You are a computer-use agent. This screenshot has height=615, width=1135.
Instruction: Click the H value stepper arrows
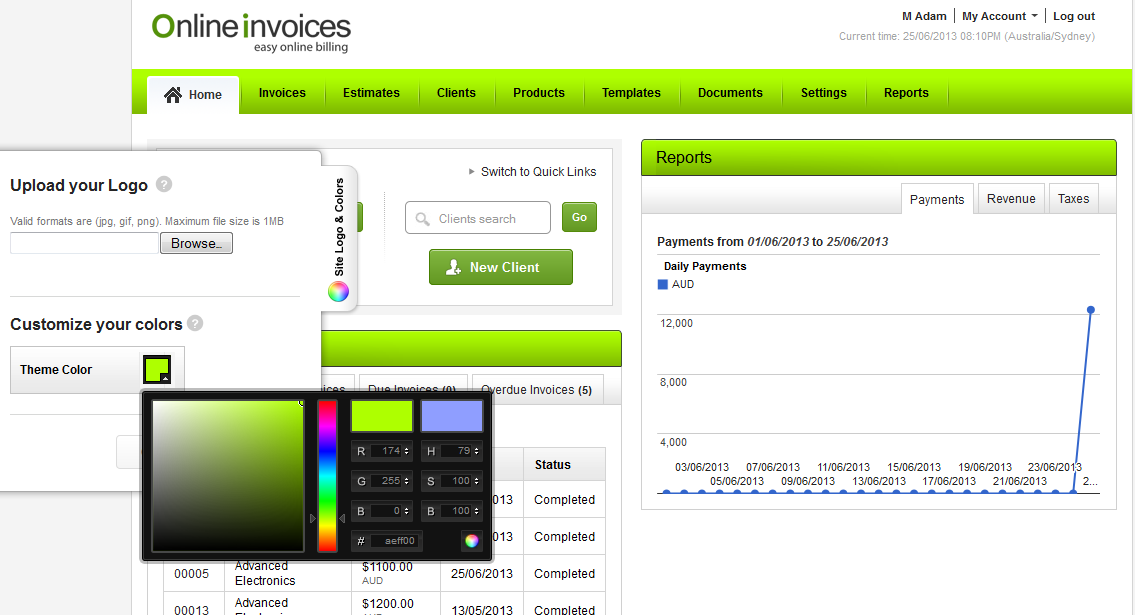(x=476, y=452)
